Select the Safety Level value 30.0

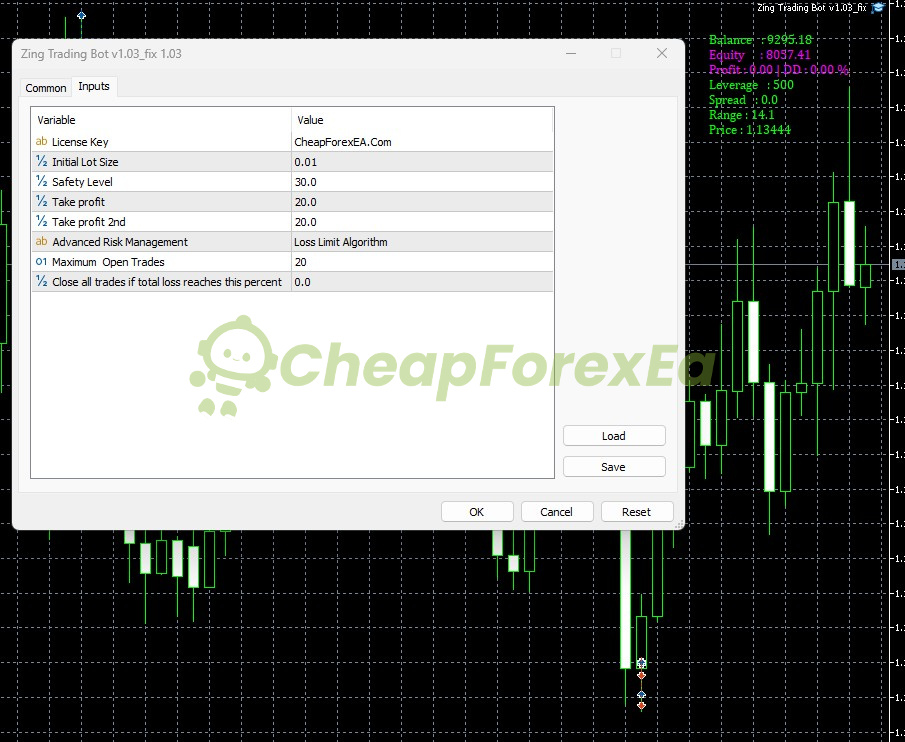pos(422,182)
